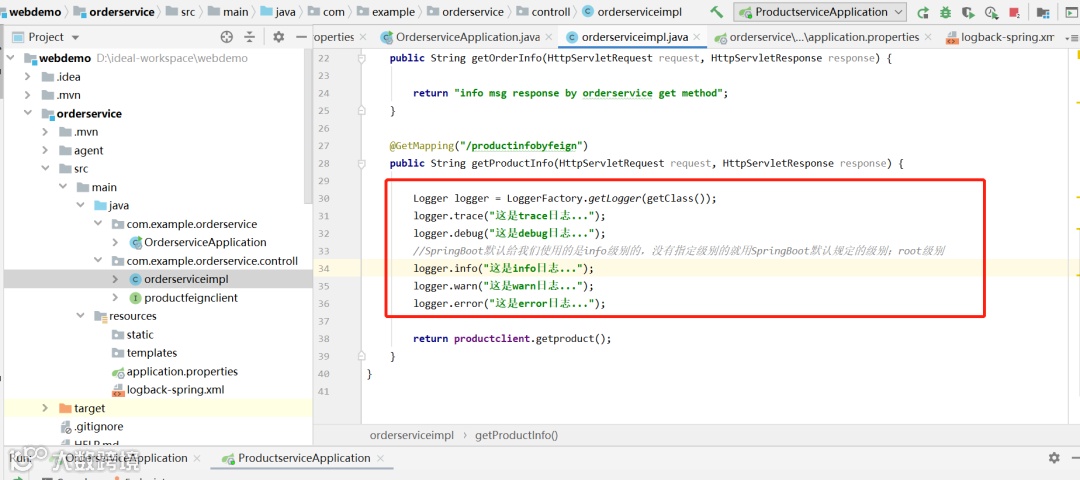Select the ProductserviceApplication run tab

click(x=303, y=459)
